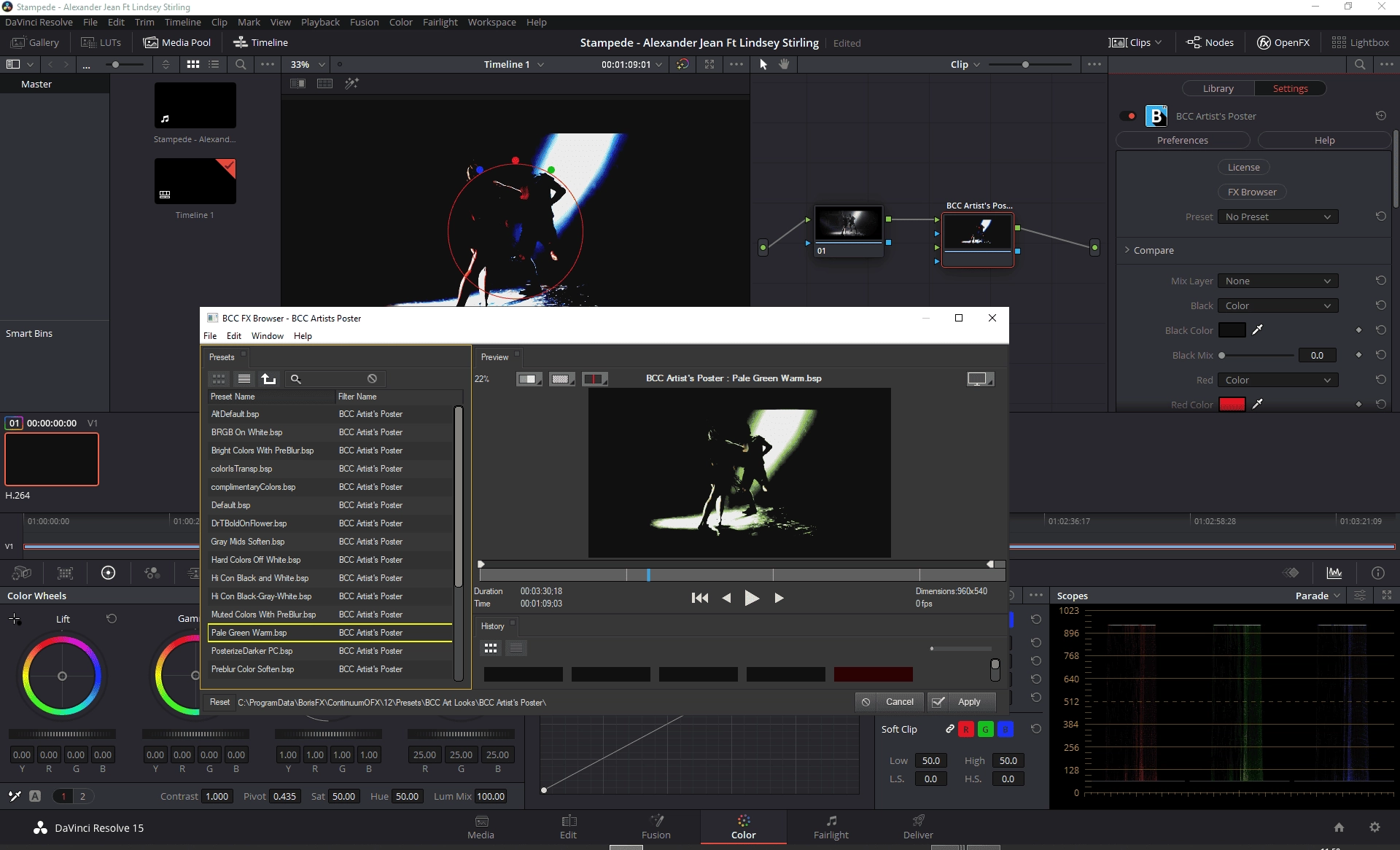Toggle Soft Clip channel link
This screenshot has height=850, width=1400.
click(x=949, y=729)
